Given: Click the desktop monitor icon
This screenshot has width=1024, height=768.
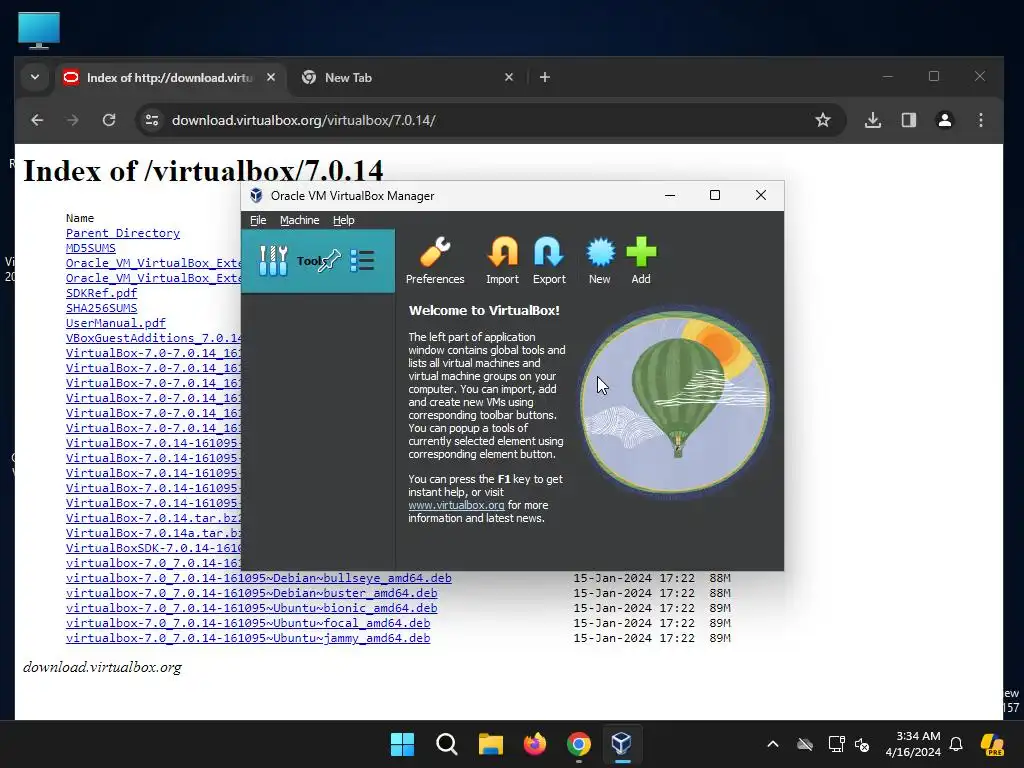Looking at the screenshot, I should point(39,31).
